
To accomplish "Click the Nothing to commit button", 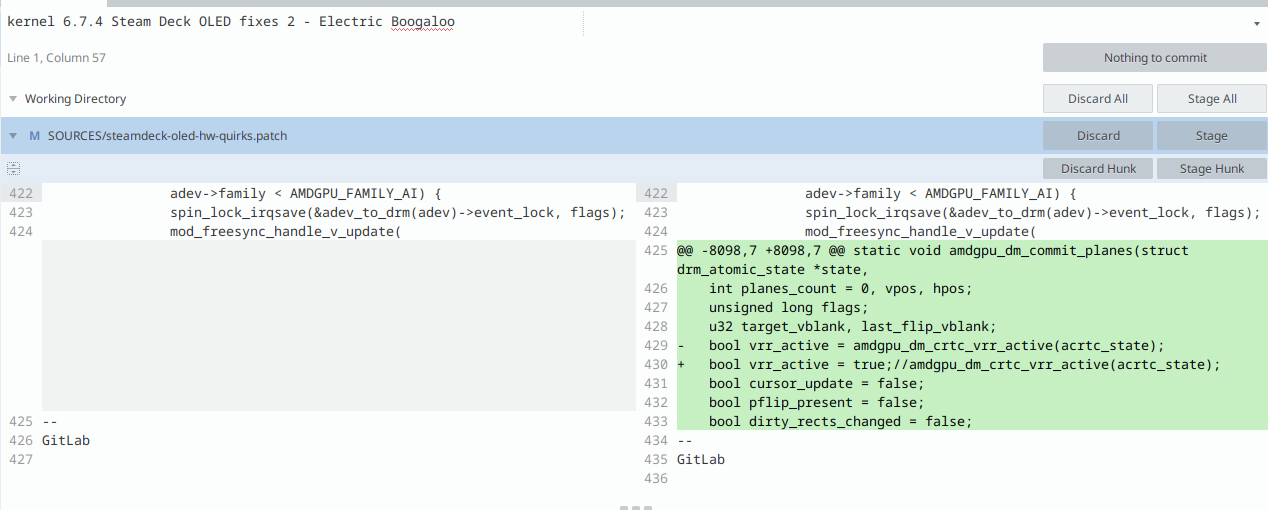I will [1155, 58].
